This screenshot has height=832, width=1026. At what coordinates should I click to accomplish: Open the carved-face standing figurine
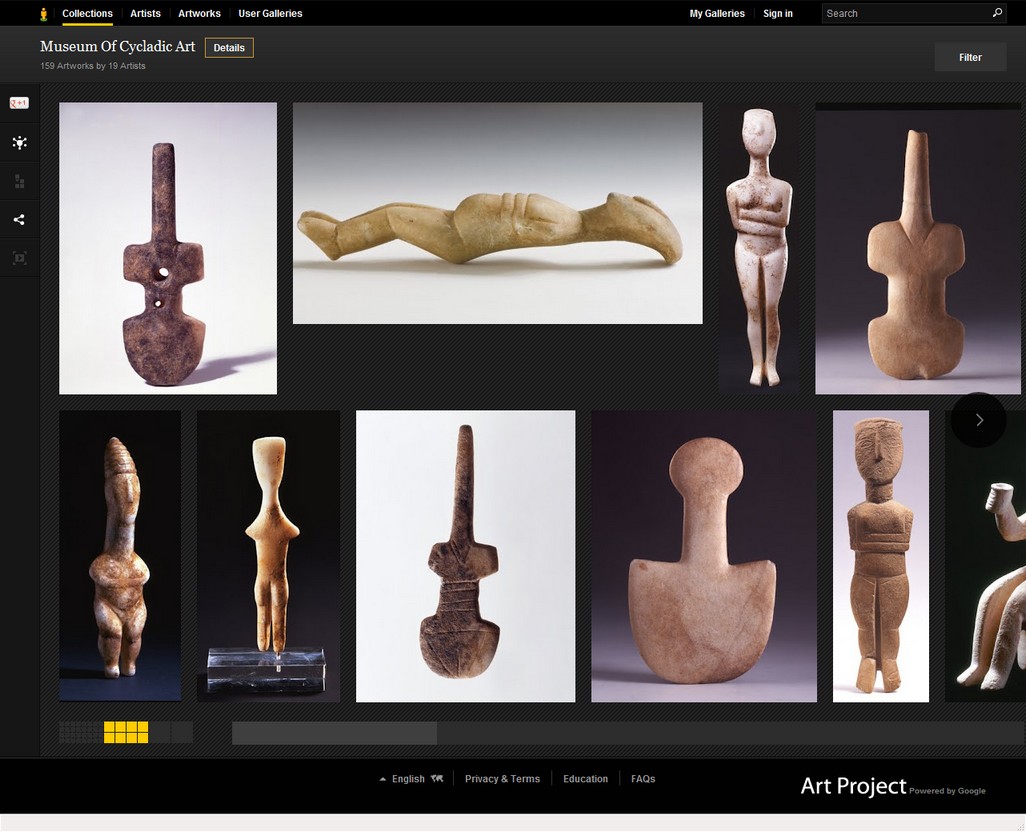click(x=881, y=556)
